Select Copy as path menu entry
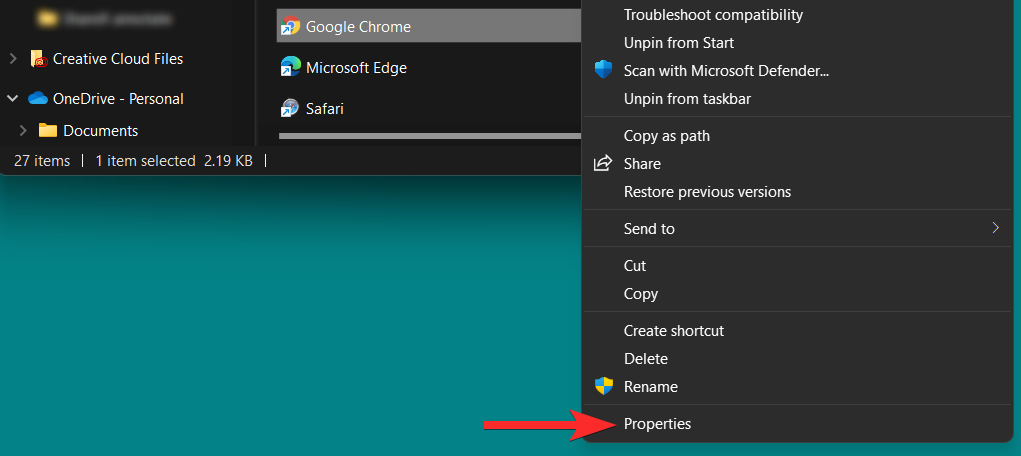The width and height of the screenshot is (1021, 456). coord(666,136)
